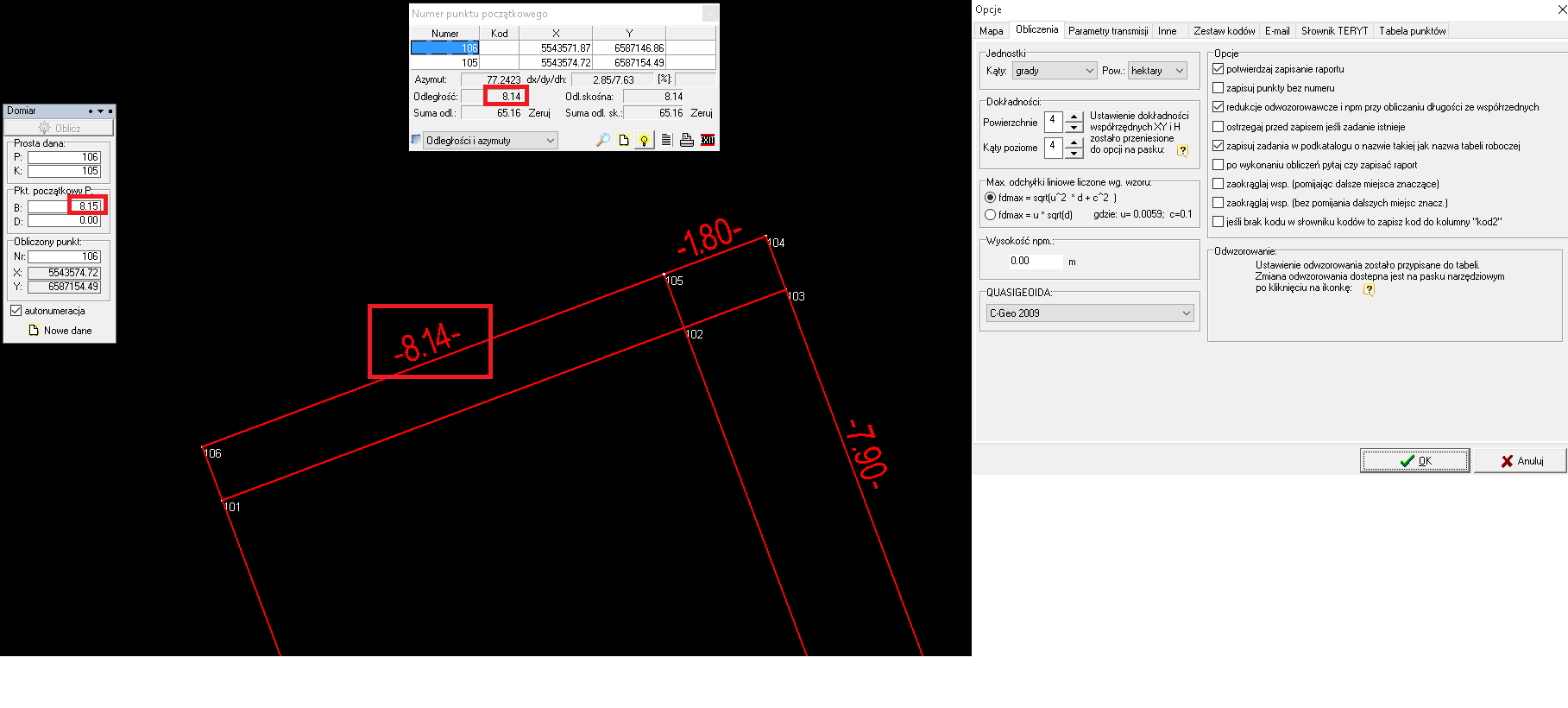Click the K field in Prosta dana

coord(64,171)
